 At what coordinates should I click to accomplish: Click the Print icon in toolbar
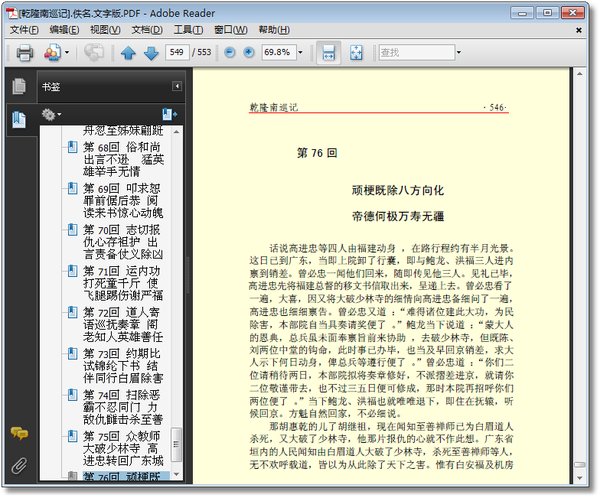pyautogui.click(x=24, y=52)
